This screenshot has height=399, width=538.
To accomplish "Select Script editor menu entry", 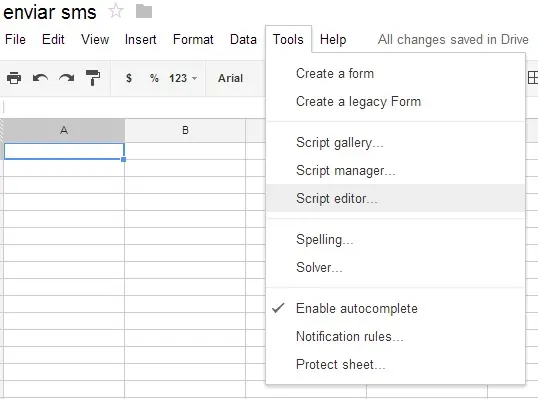I will click(395, 198).
